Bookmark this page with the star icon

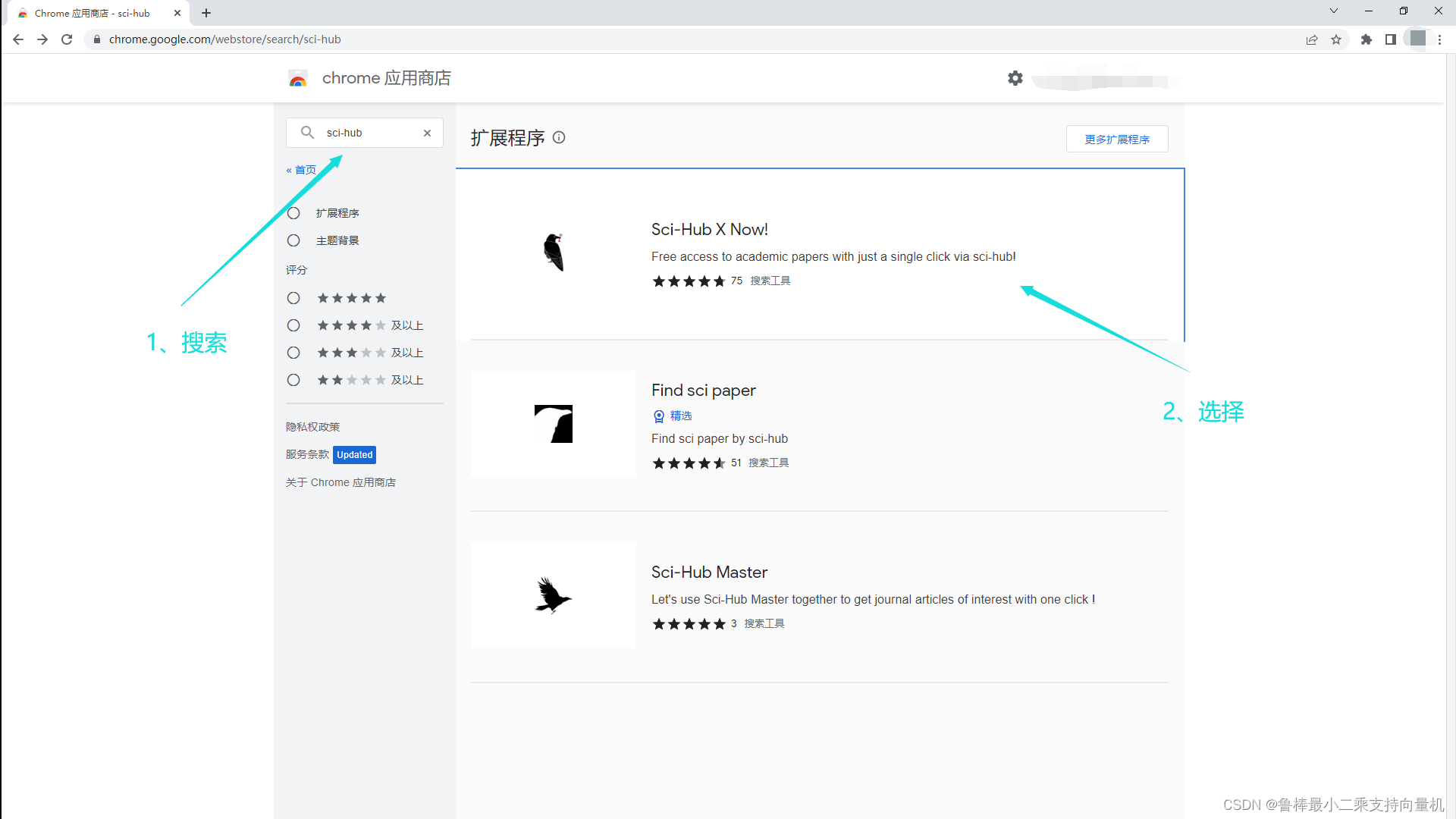click(1336, 39)
